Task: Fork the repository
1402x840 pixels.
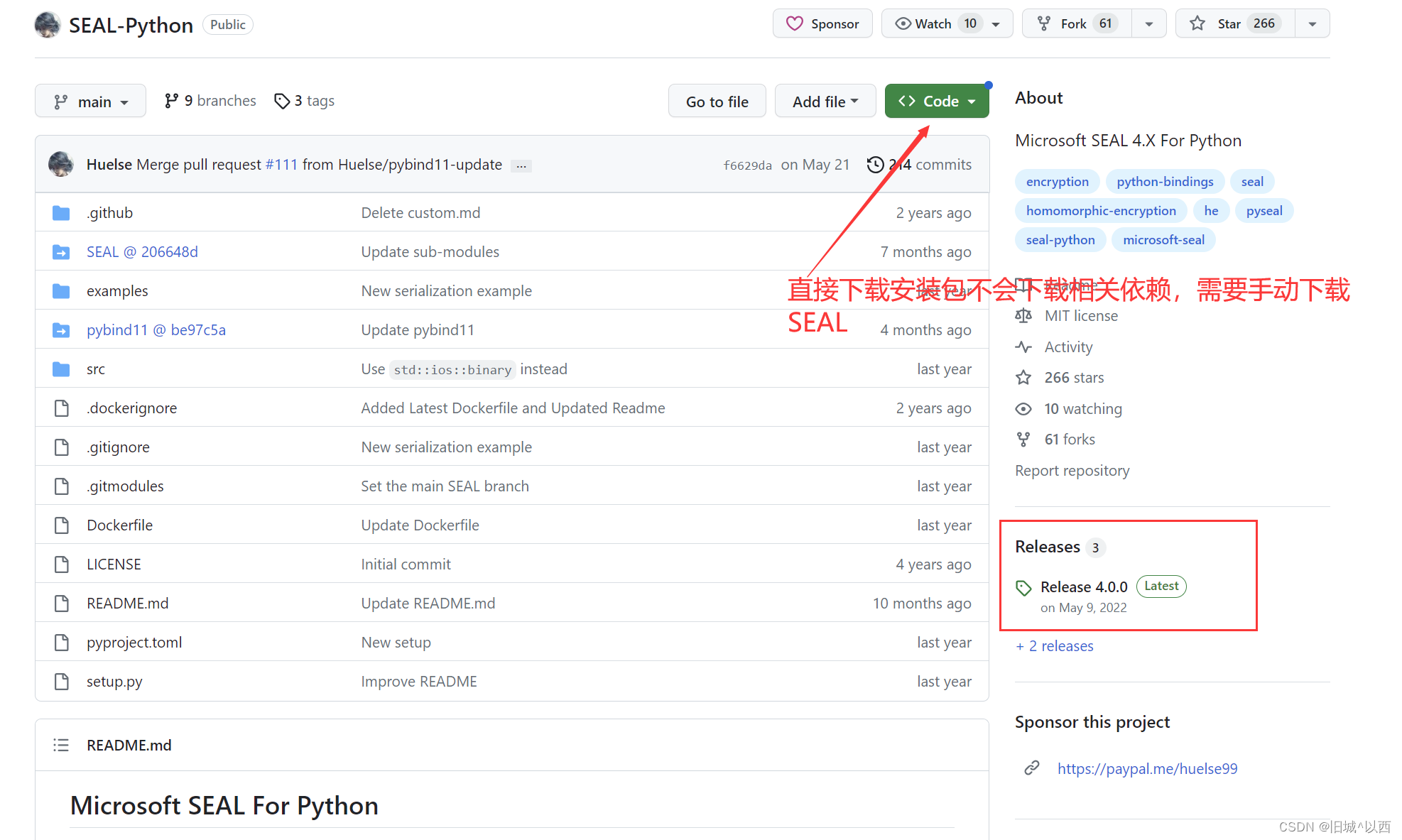Action: tap(1074, 23)
